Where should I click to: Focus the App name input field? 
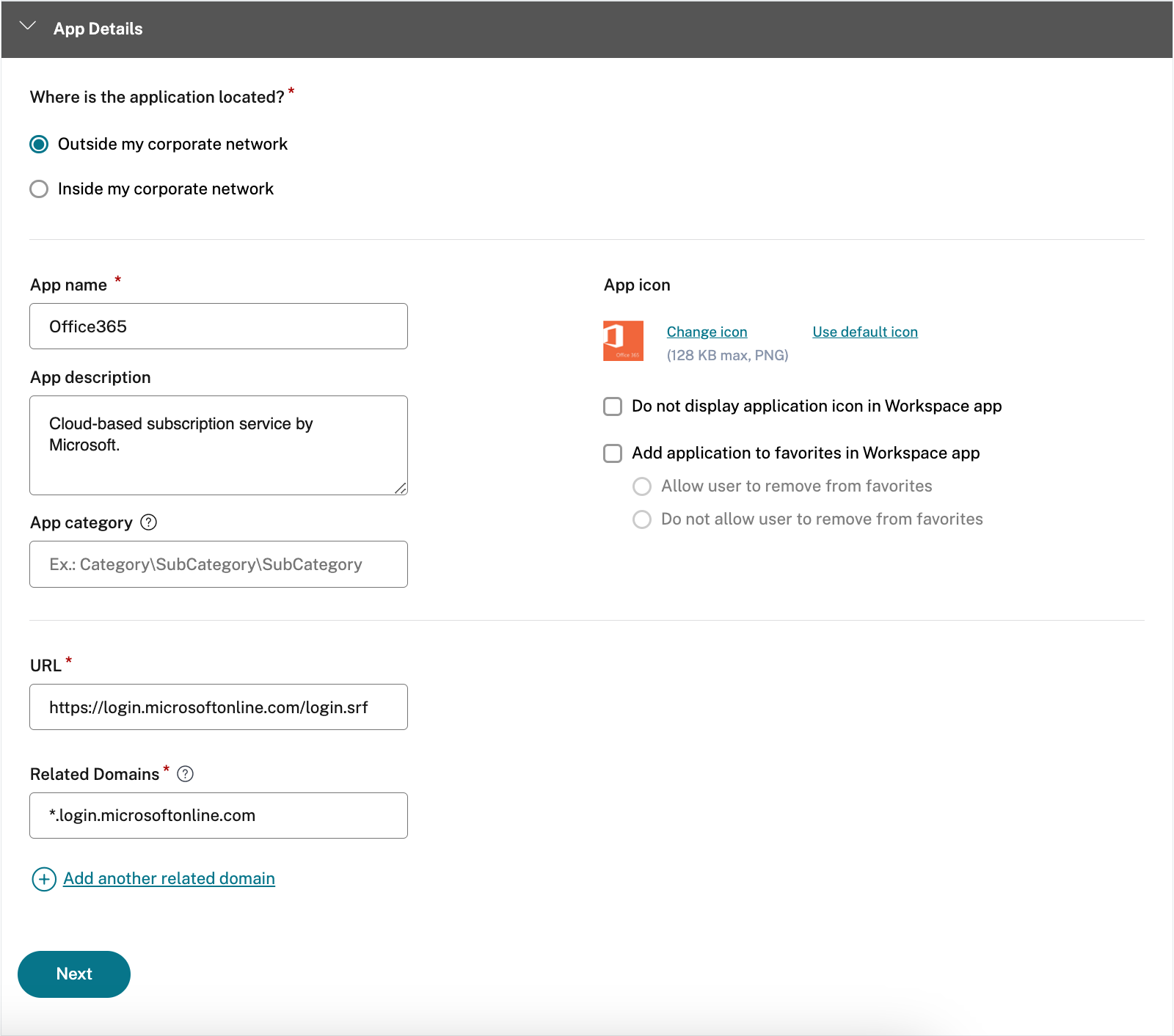pyautogui.click(x=219, y=327)
